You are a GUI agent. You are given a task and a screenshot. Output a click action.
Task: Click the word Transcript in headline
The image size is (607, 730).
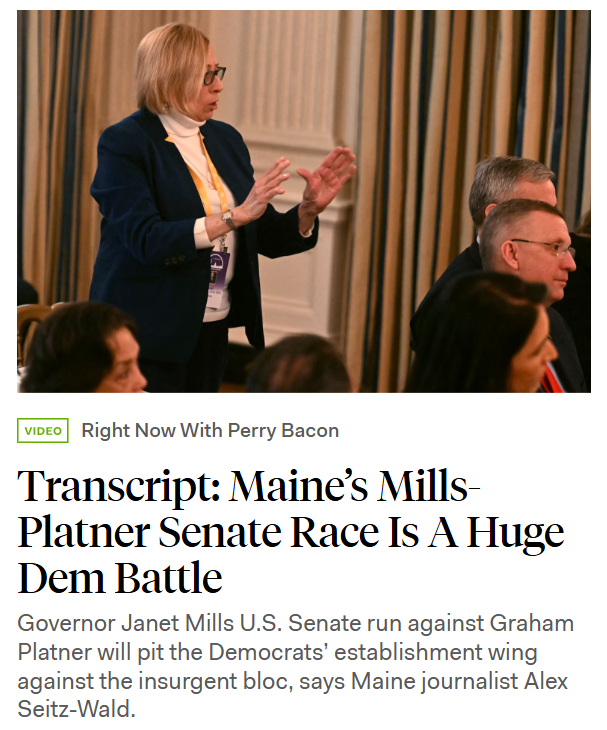pyautogui.click(x=119, y=487)
